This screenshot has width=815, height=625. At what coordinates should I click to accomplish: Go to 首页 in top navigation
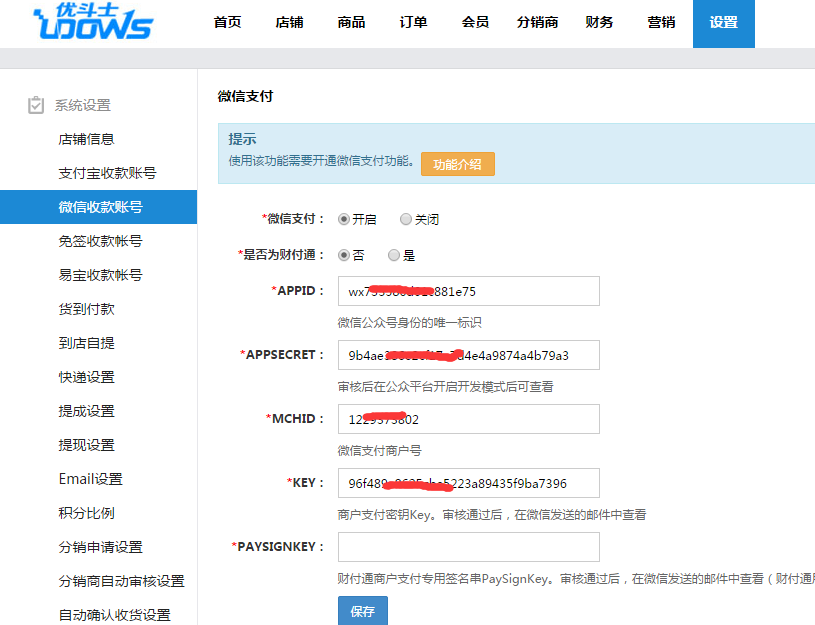[x=228, y=23]
